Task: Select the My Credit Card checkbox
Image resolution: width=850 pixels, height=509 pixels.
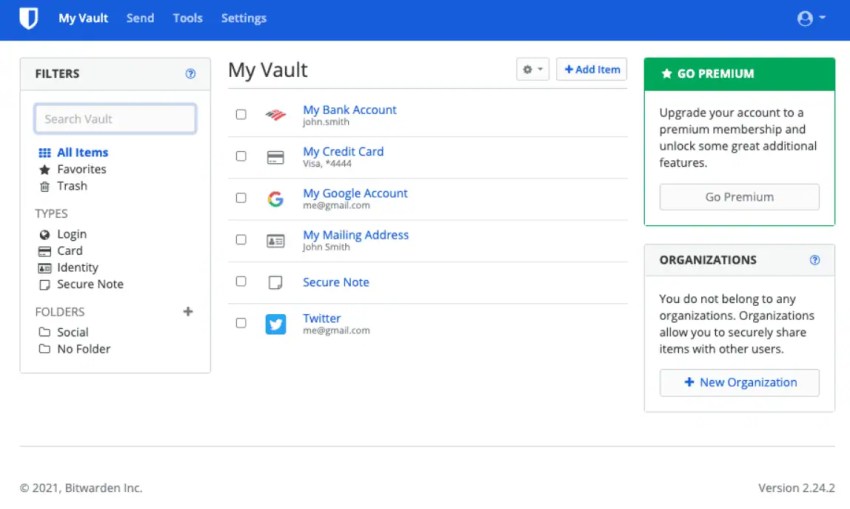Action: (241, 156)
